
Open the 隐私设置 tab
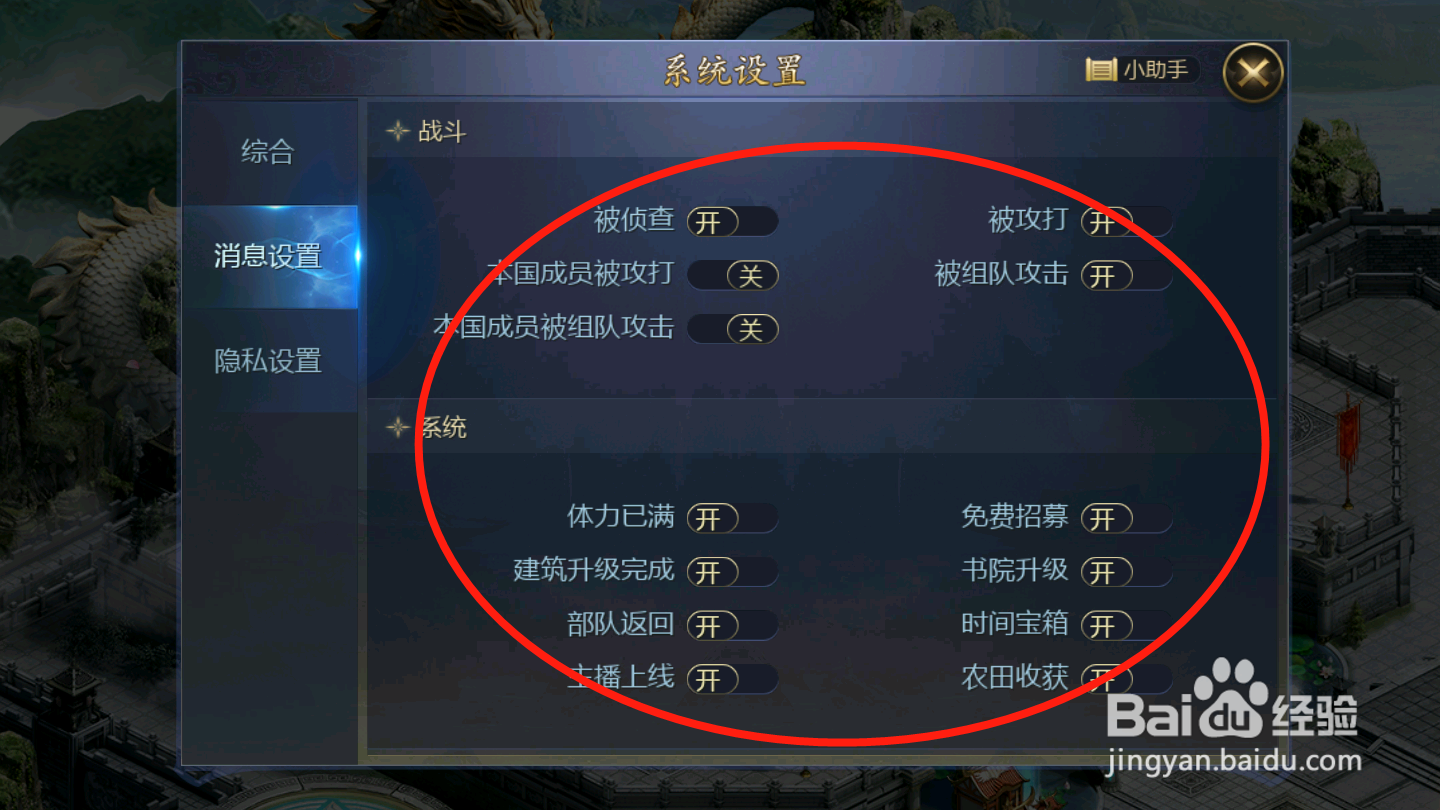coord(268,360)
